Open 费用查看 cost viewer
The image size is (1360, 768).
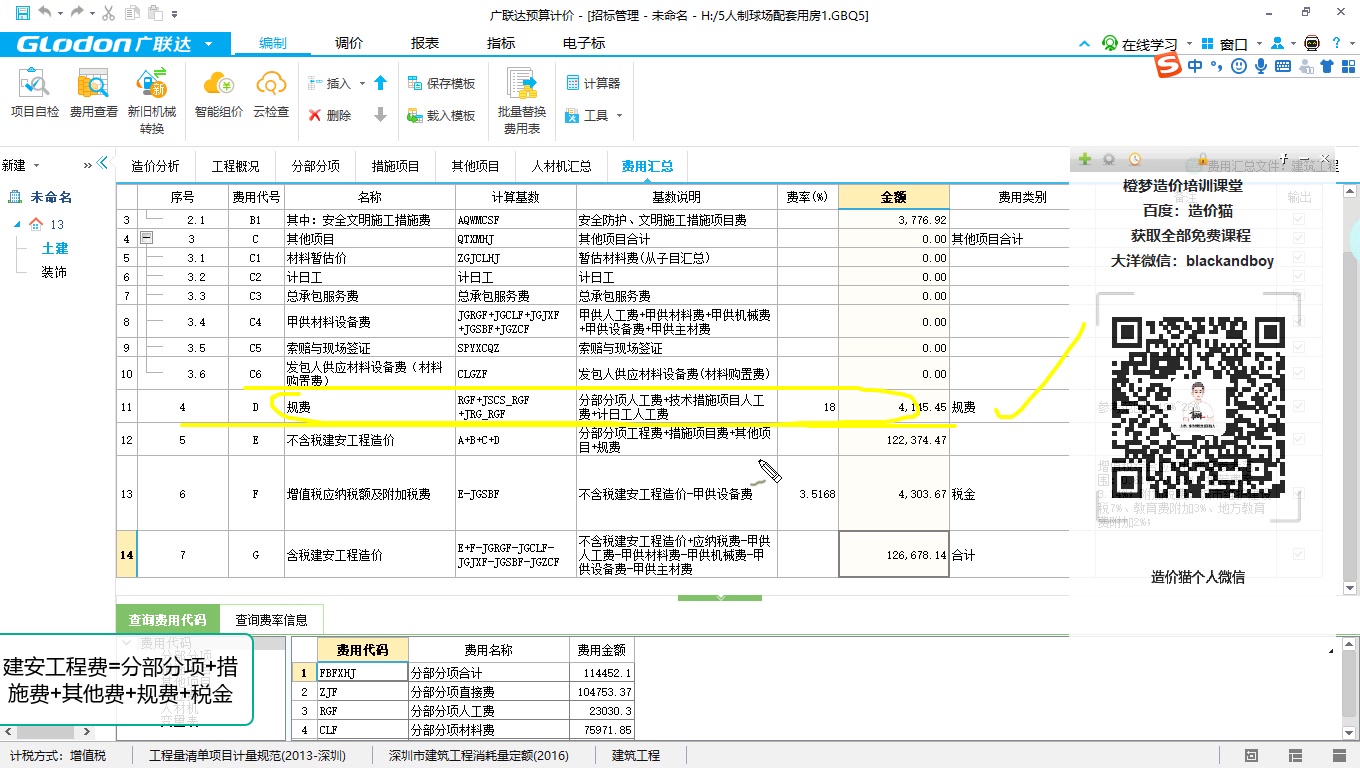click(94, 95)
